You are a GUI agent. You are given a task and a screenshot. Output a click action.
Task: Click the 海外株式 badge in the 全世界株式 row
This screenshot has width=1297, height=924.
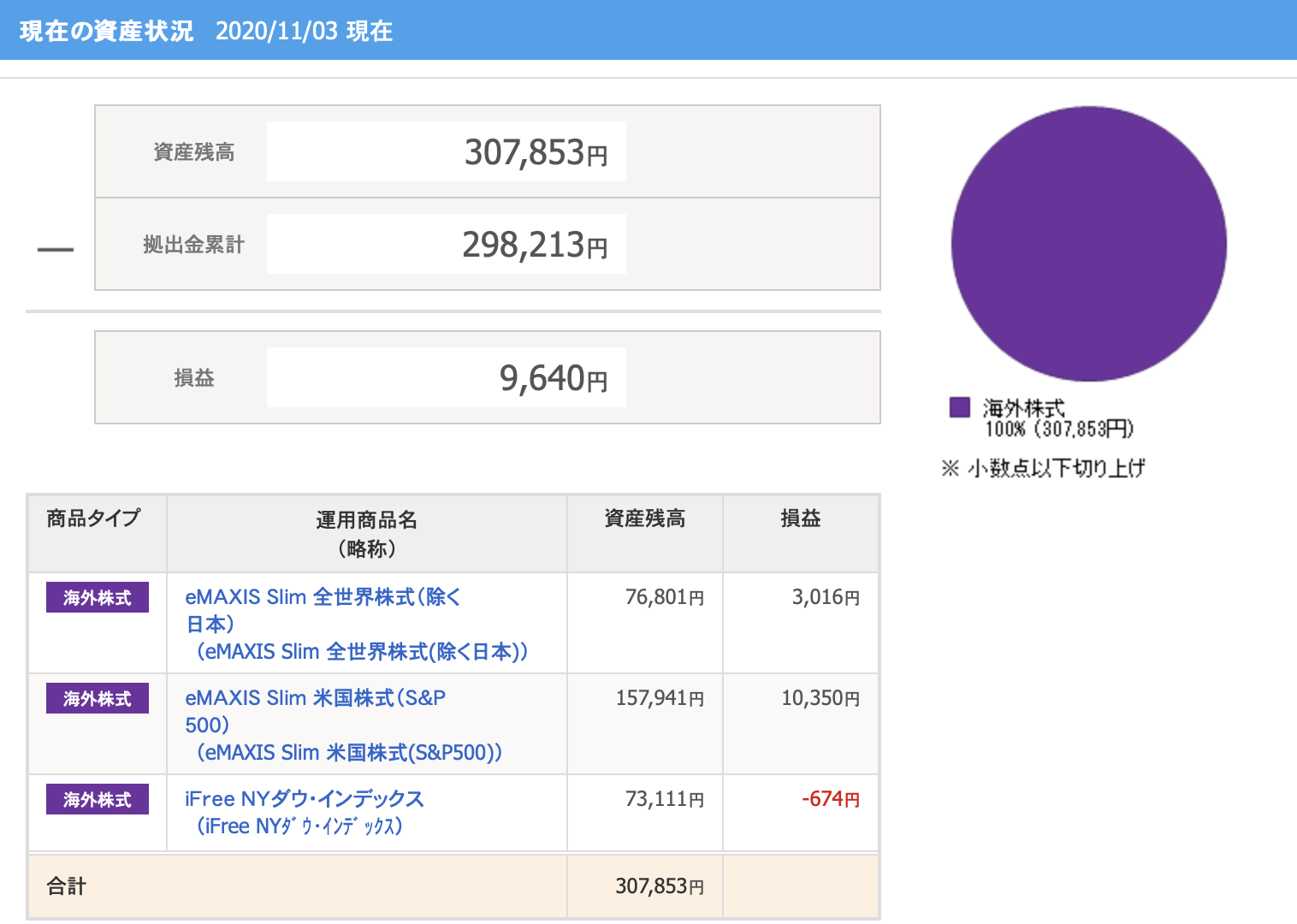tap(98, 597)
